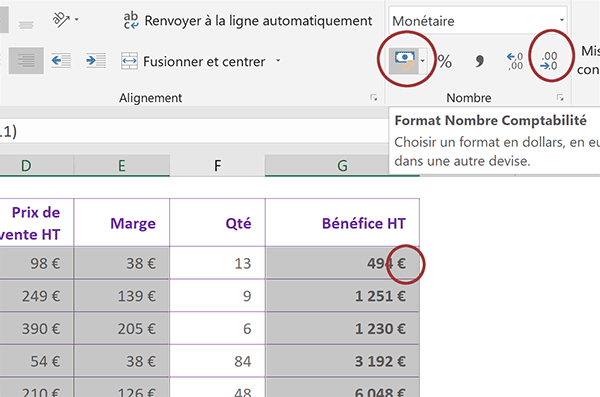Open the orientation dropdown arrow
Screen dimensions: 600x397
tap(77, 19)
